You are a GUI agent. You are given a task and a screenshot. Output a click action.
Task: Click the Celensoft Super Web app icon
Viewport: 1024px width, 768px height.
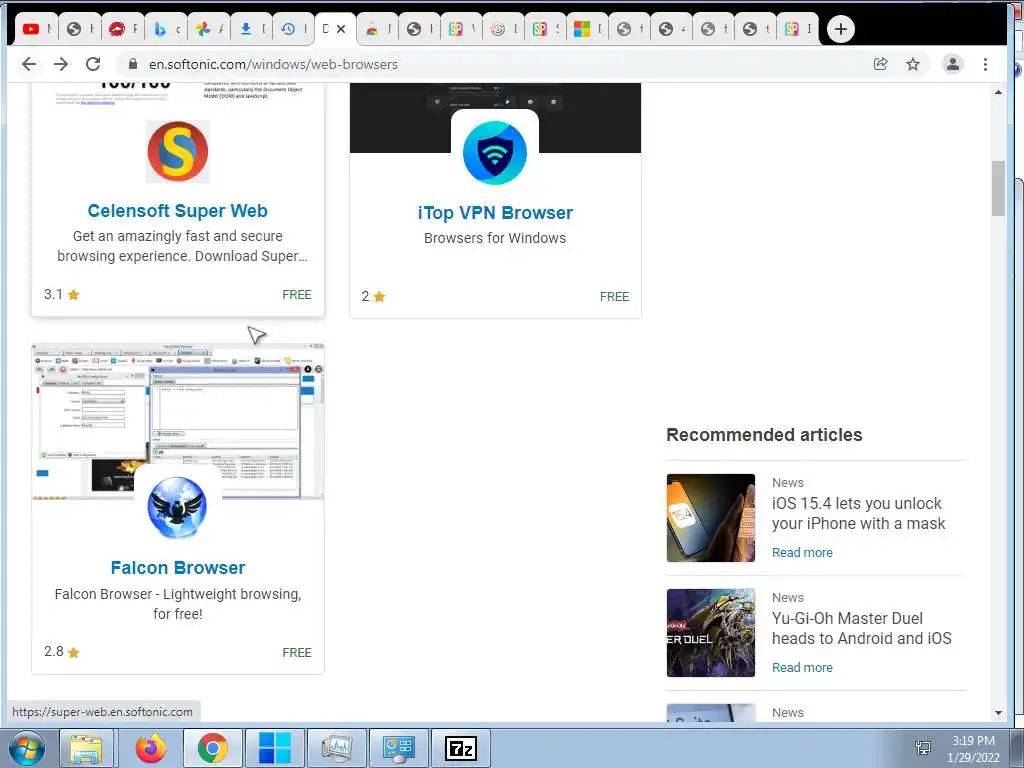click(178, 152)
